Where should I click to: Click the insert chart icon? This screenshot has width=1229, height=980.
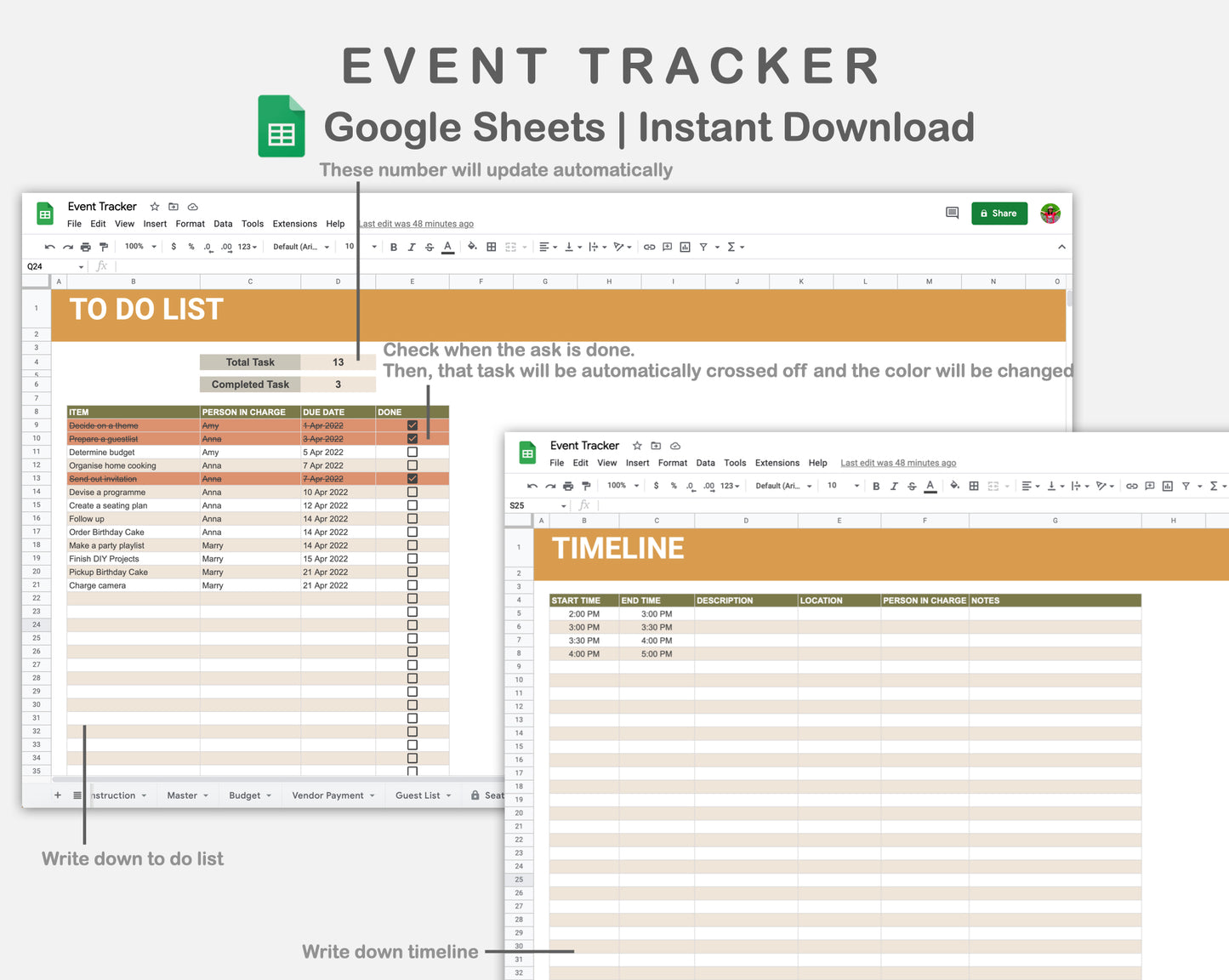coord(686,247)
